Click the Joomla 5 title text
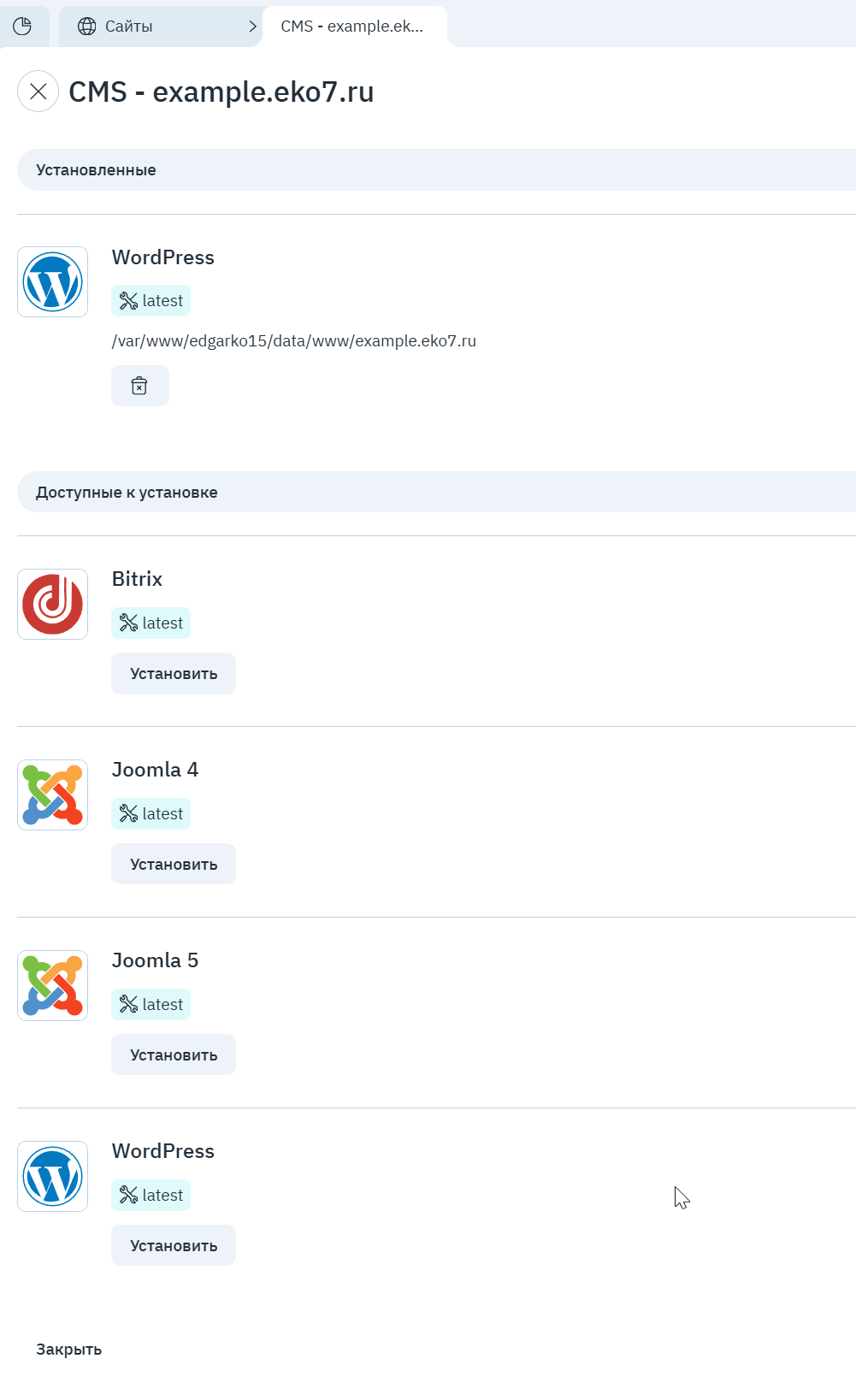Image resolution: width=856 pixels, height=1400 pixels. (155, 960)
